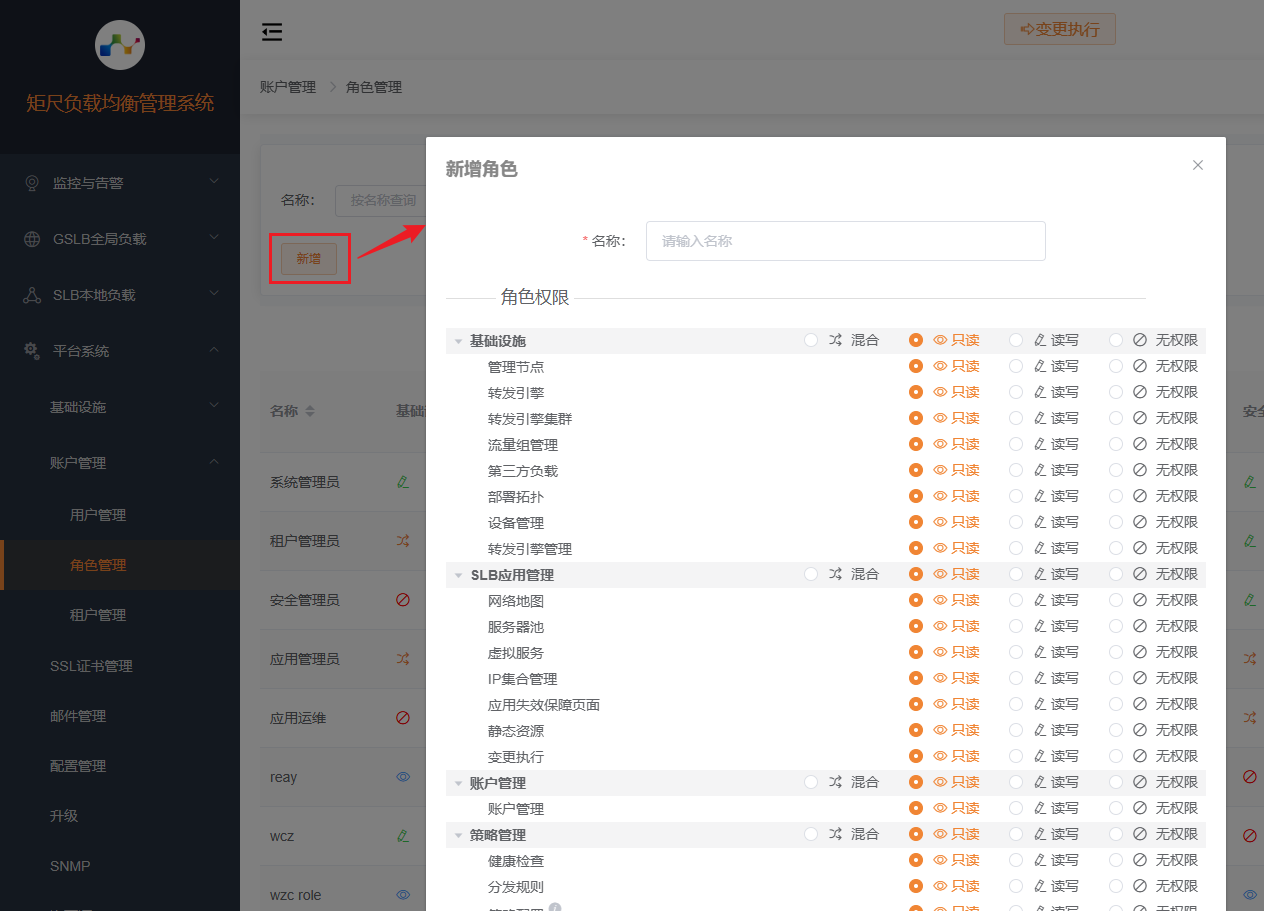
Task: Collapse the 策略管理 permission group
Action: click(459, 835)
